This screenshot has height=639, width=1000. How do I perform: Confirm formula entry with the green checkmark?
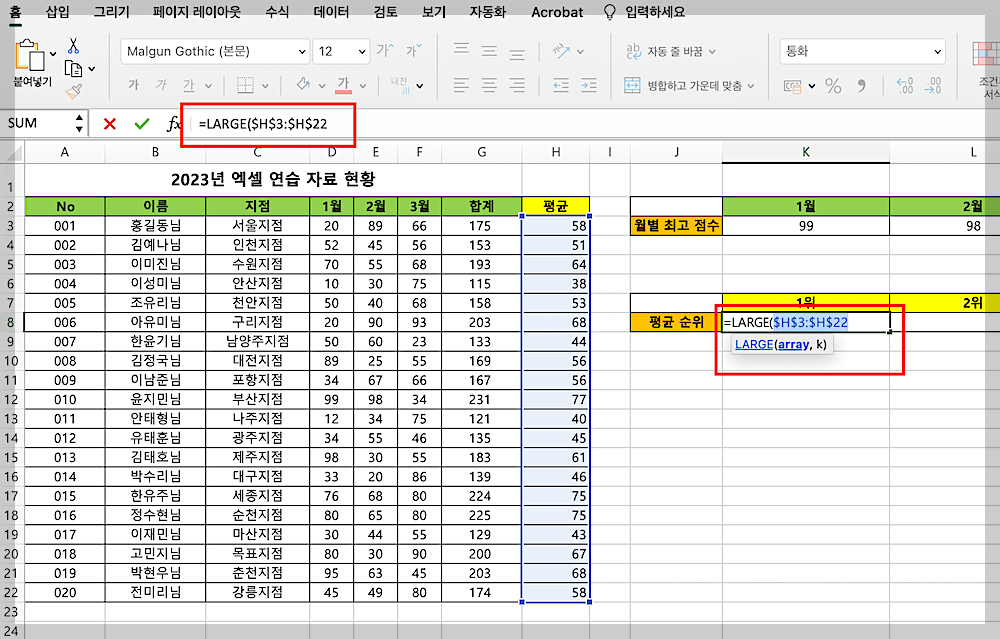pos(142,124)
